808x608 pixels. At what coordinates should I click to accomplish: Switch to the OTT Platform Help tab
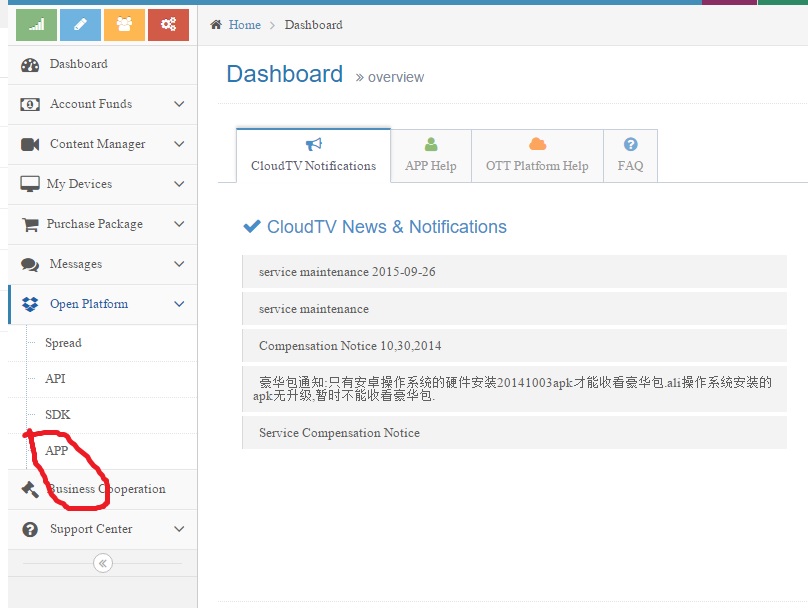click(x=537, y=156)
